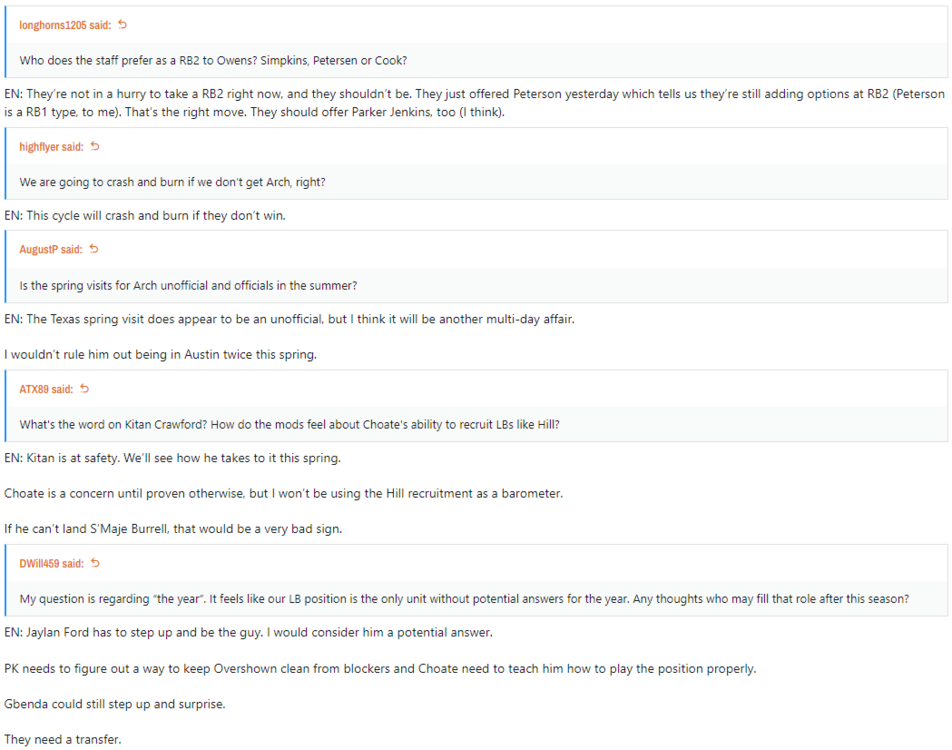The height and width of the screenshot is (750, 952).
Task: Click the jump arrow beside longhorns1205's quote
Action: 122,25
